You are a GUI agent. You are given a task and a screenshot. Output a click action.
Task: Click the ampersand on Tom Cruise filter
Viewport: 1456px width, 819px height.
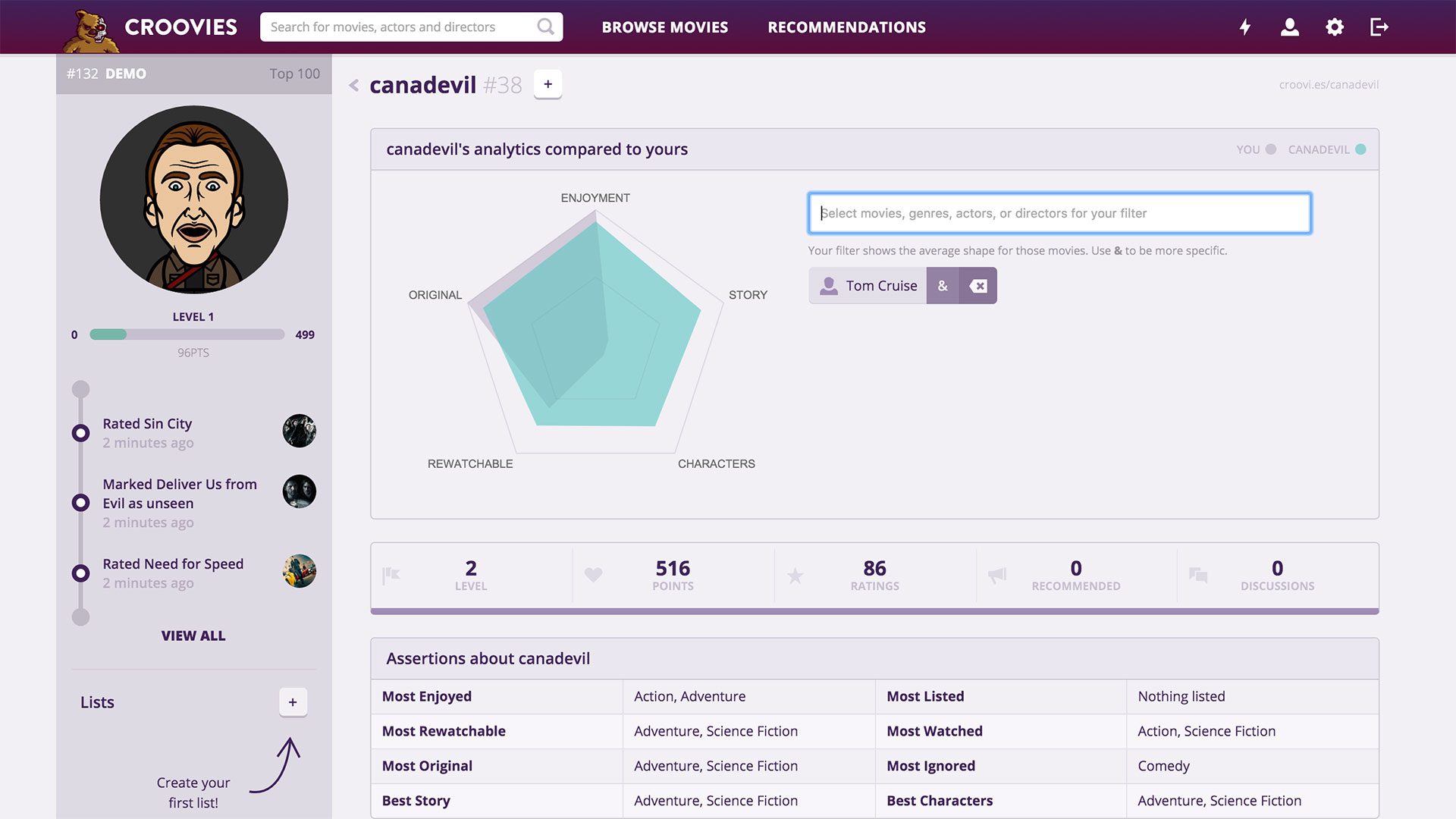[943, 286]
